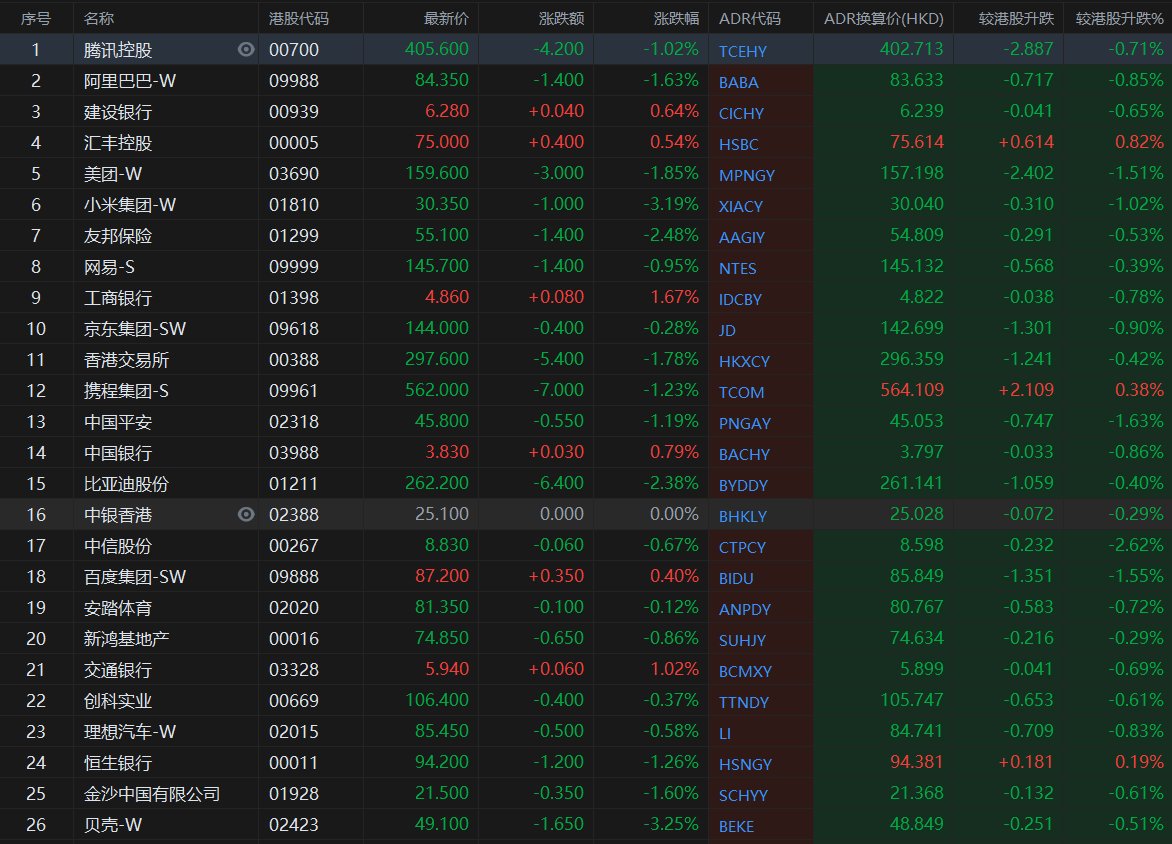Open the BACHY ADR code link
The image size is (1172, 844).
pyautogui.click(x=744, y=455)
